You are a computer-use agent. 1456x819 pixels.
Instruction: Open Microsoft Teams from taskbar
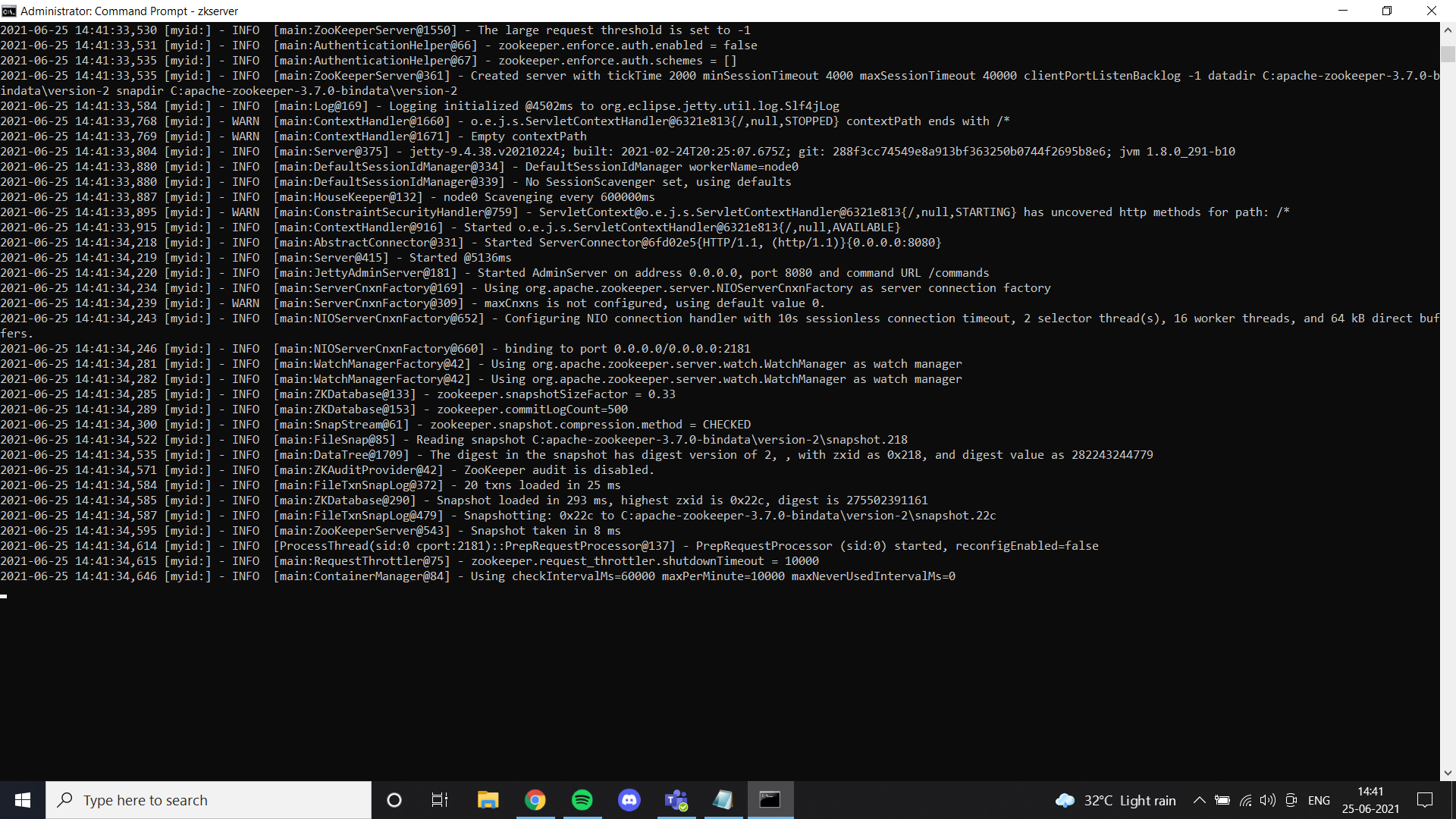677,800
